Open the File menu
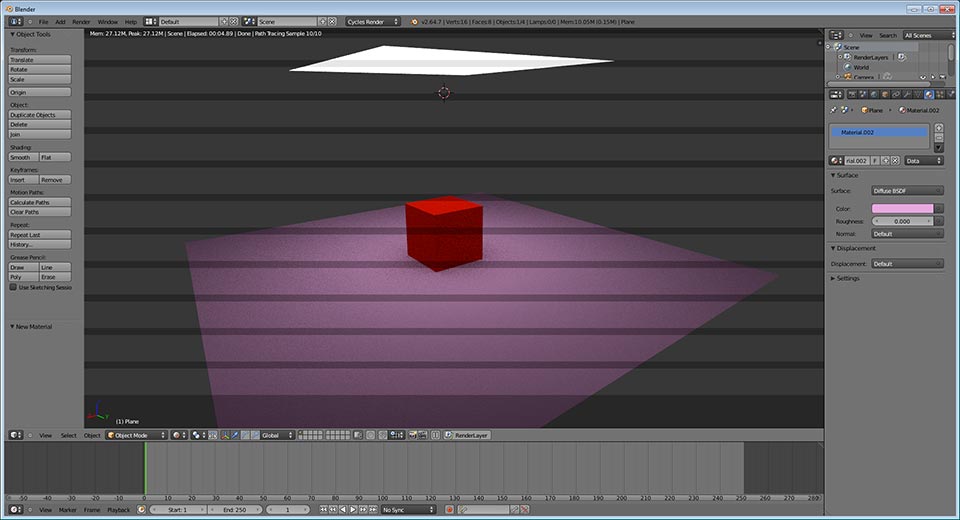 coord(43,21)
